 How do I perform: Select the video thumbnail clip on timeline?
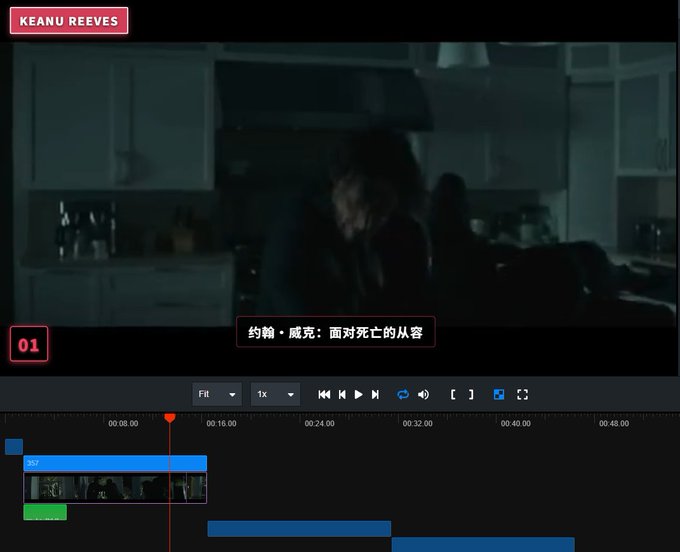[x=115, y=488]
